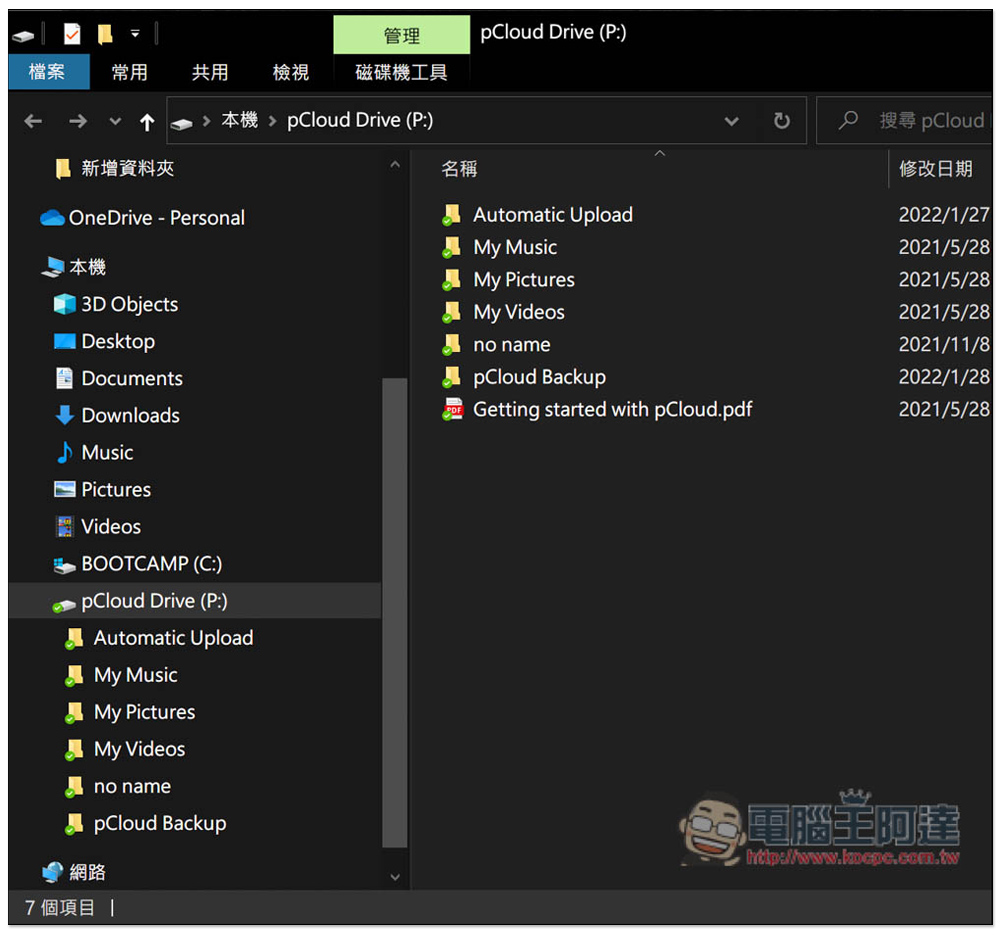Switch to the 檢視 ribbon tab
Image resolution: width=1000 pixels, height=935 pixels.
(x=291, y=72)
